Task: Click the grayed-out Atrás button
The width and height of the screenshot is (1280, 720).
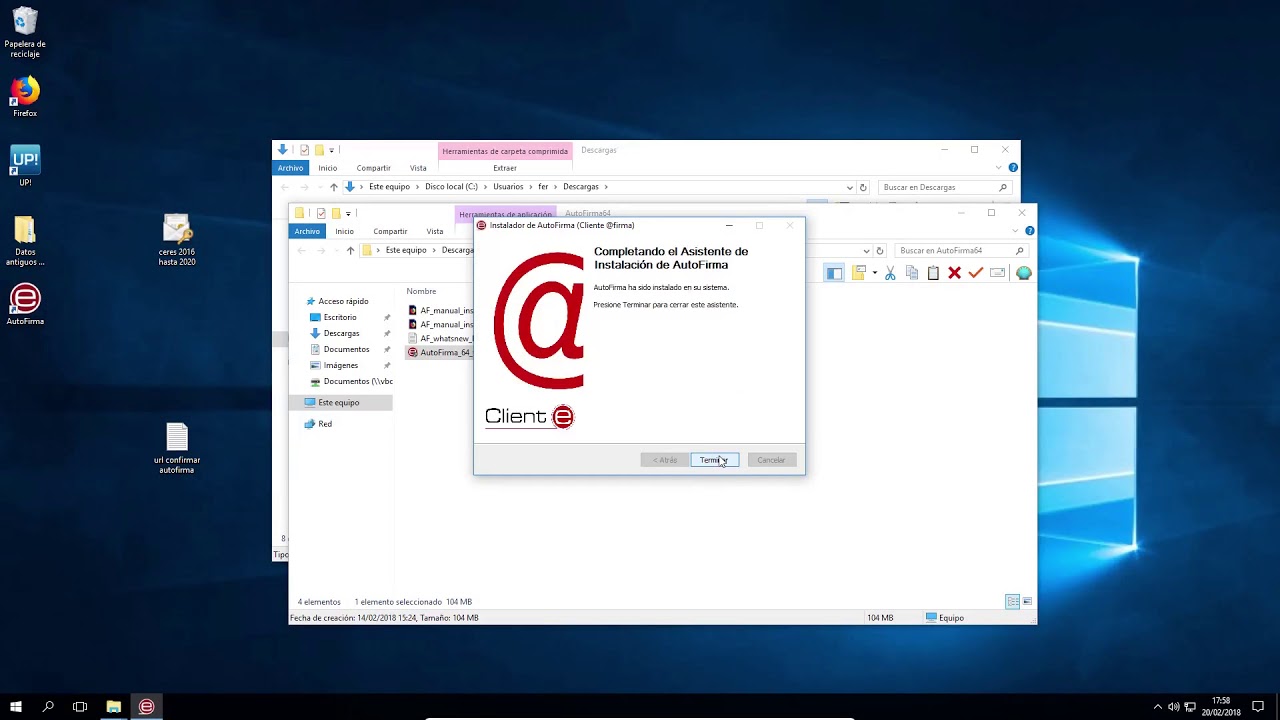Action: 665,460
